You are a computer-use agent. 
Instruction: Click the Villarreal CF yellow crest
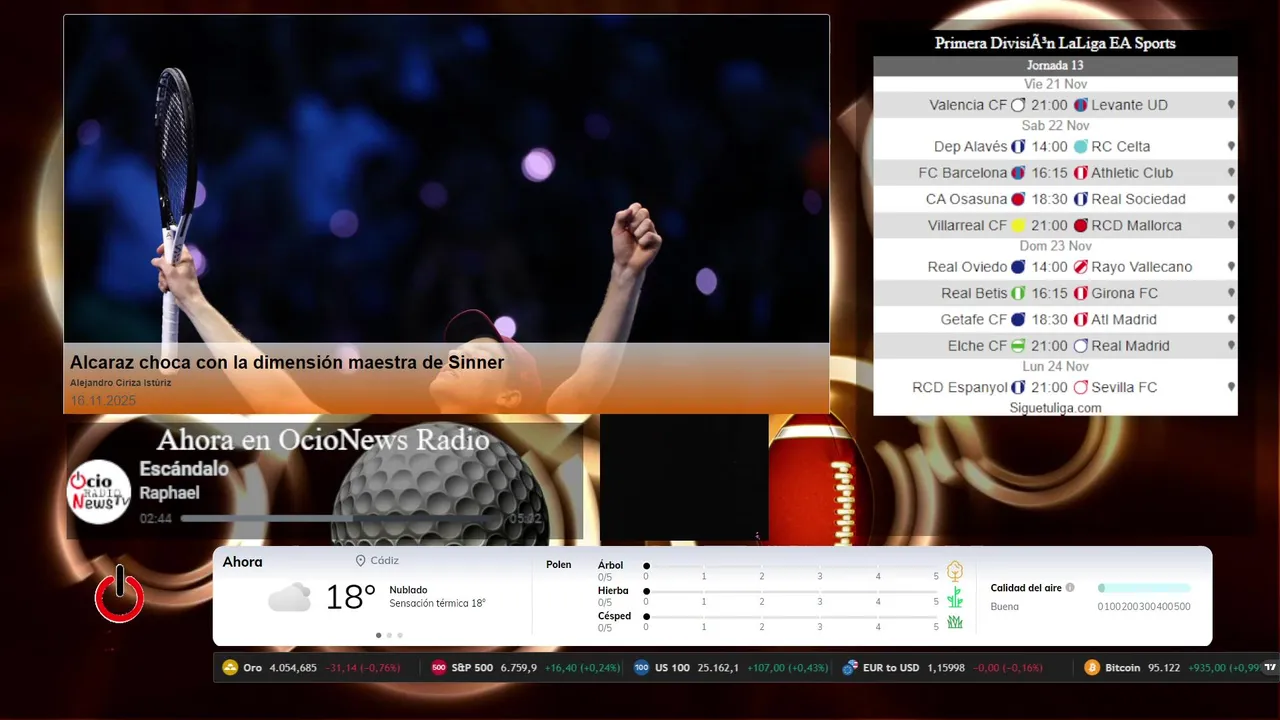coord(1018,226)
